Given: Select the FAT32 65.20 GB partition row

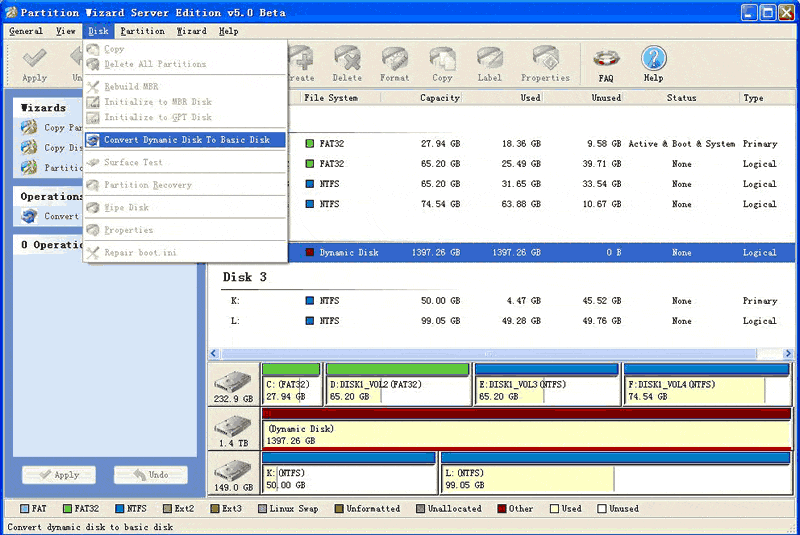Looking at the screenshot, I should (541, 164).
